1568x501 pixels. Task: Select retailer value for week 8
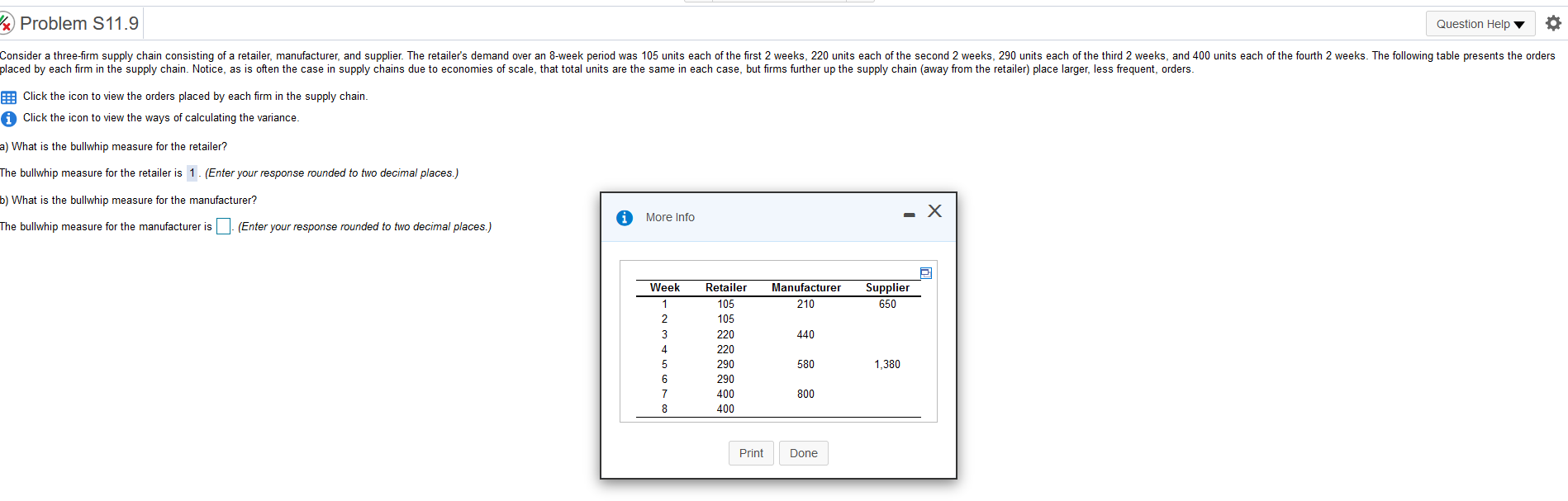[x=725, y=409]
